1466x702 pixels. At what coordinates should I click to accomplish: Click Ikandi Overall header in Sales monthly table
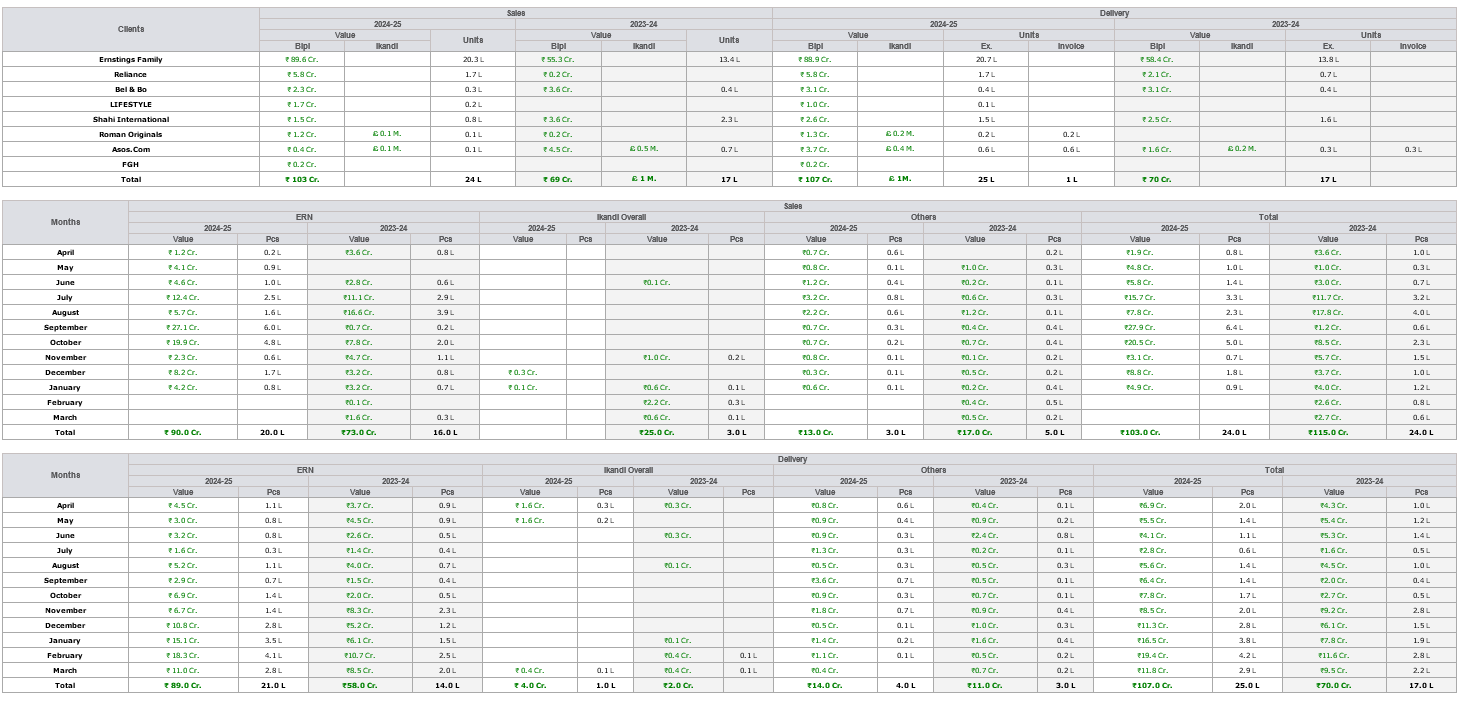click(622, 217)
